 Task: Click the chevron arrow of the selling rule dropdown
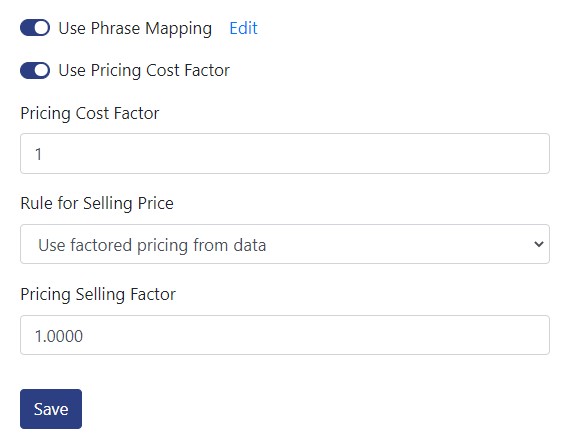coord(539,244)
